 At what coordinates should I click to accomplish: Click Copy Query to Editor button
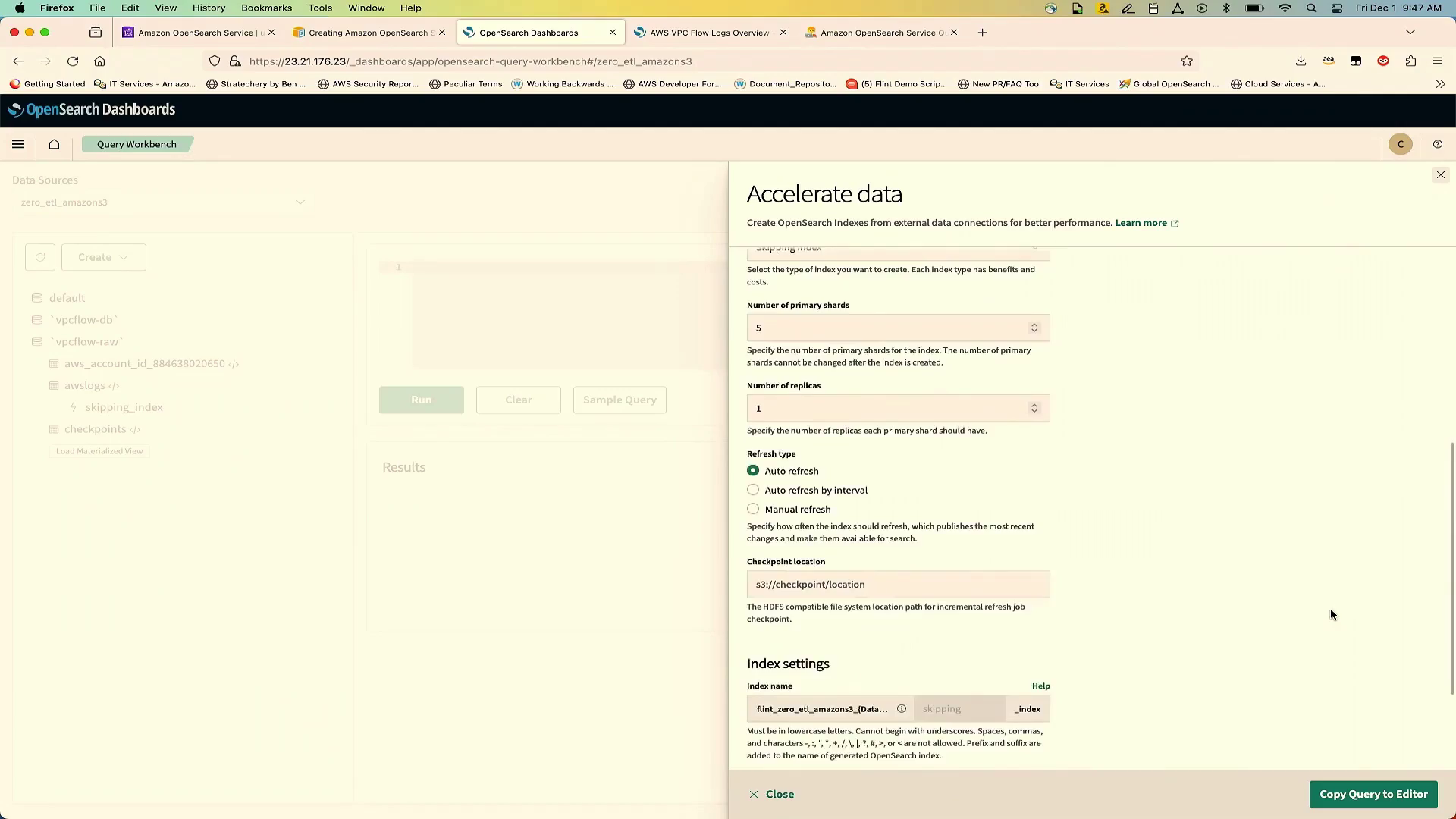1373,794
